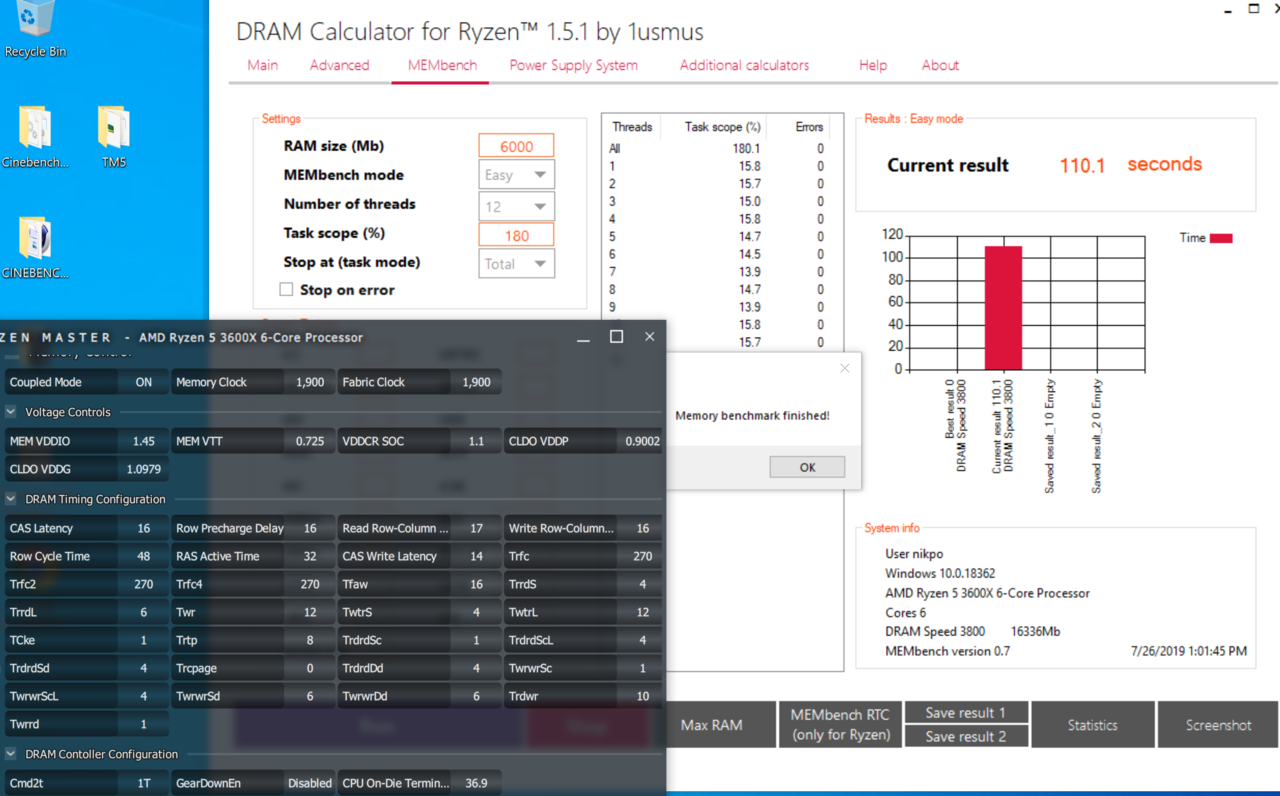This screenshot has height=796, width=1280.
Task: Open the Additional calculators tab
Action: click(x=744, y=65)
